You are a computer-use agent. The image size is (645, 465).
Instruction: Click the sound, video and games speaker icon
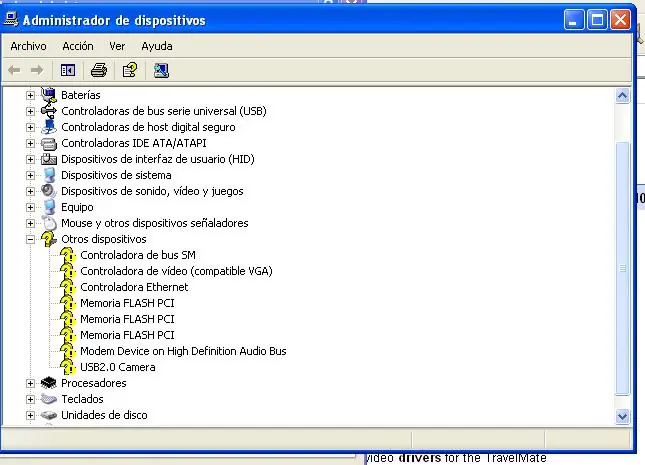49,191
